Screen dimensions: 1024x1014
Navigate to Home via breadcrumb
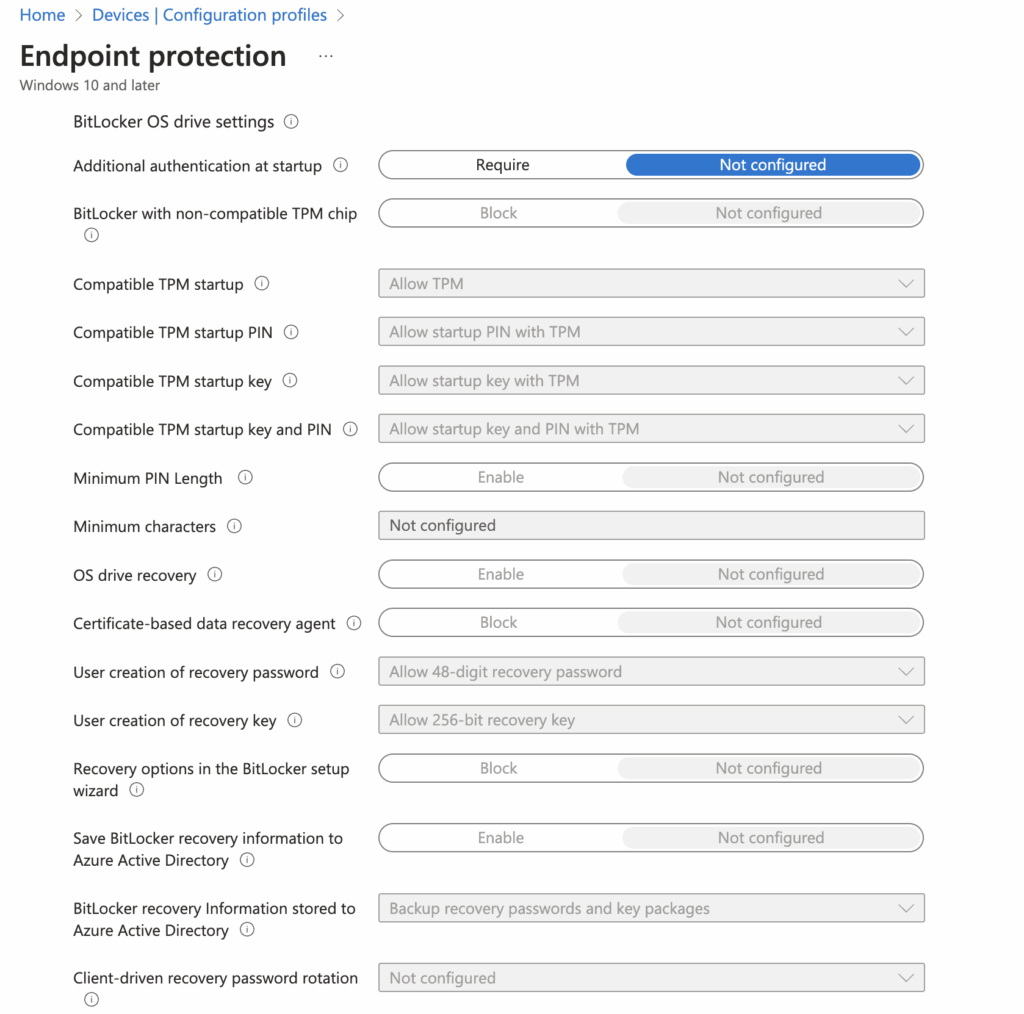tap(42, 14)
